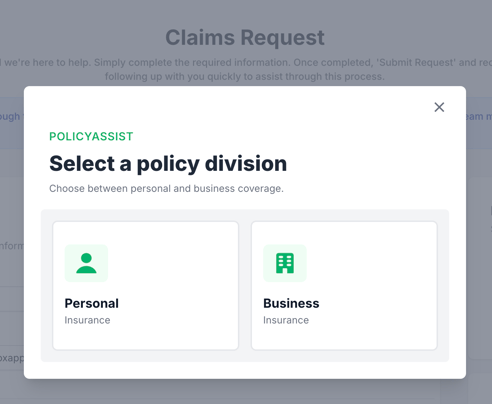Click "Insurance" subtitle under Business

click(x=286, y=320)
